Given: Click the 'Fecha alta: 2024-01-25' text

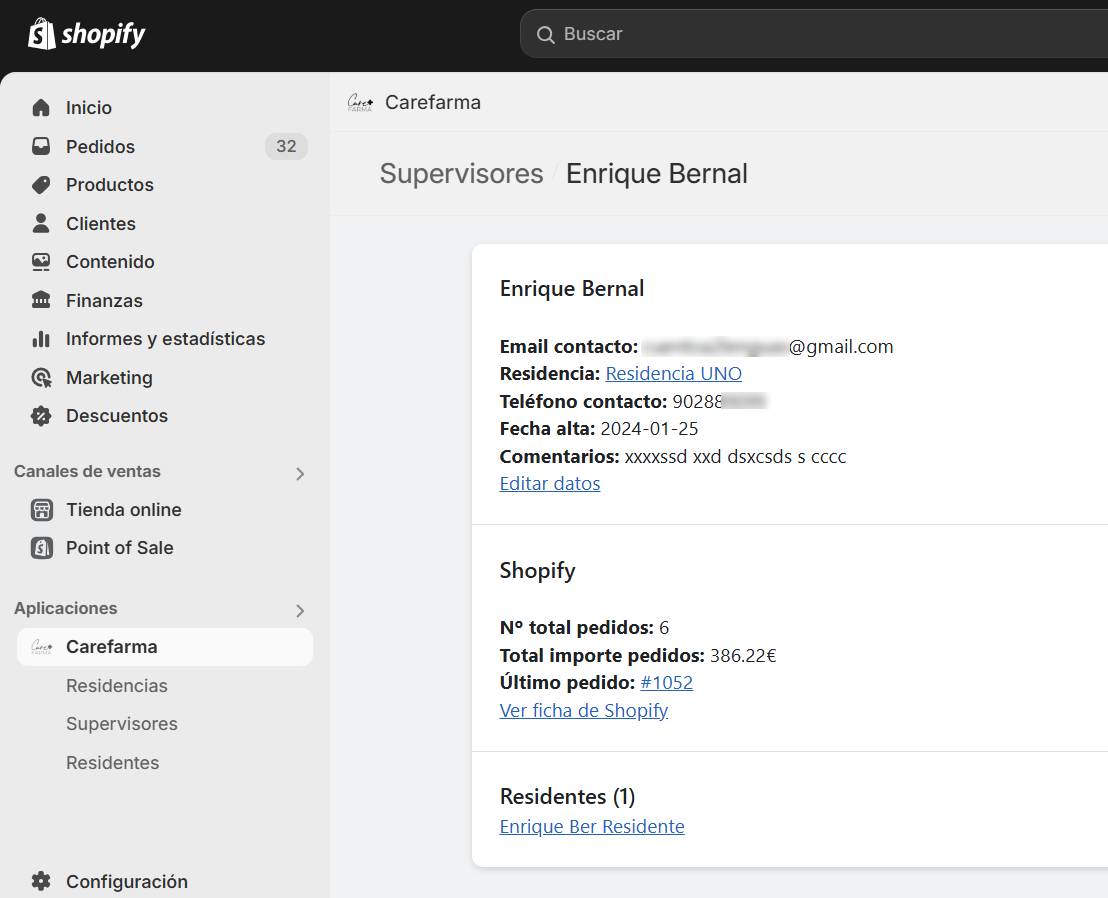Looking at the screenshot, I should click(599, 429).
